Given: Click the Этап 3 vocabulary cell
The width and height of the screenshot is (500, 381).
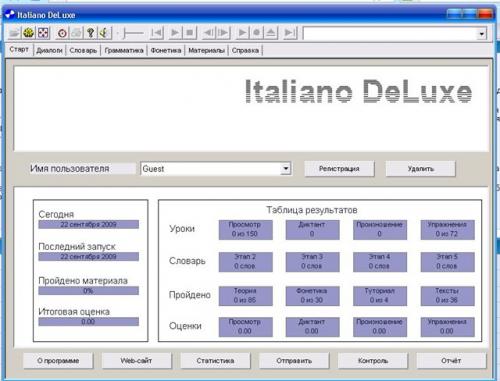Looking at the screenshot, I should 312,262.
